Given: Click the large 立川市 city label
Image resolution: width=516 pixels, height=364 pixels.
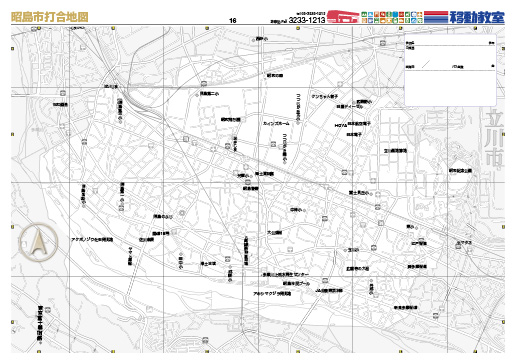Looking at the screenshot, I should [x=494, y=139].
